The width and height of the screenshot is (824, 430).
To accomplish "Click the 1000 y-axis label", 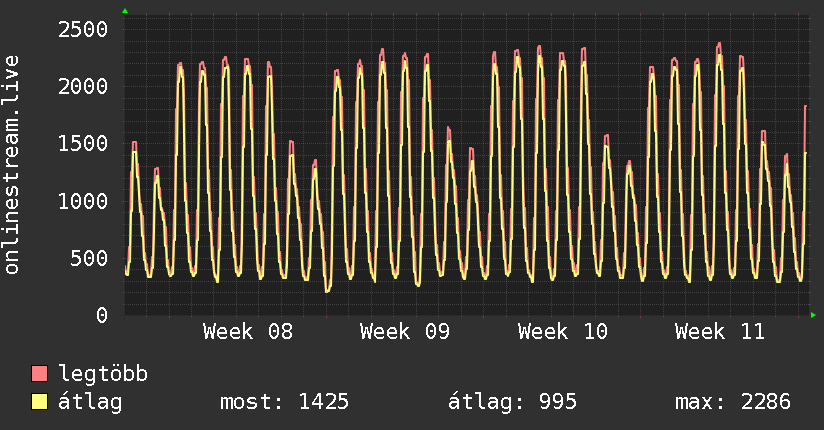I will (83, 201).
